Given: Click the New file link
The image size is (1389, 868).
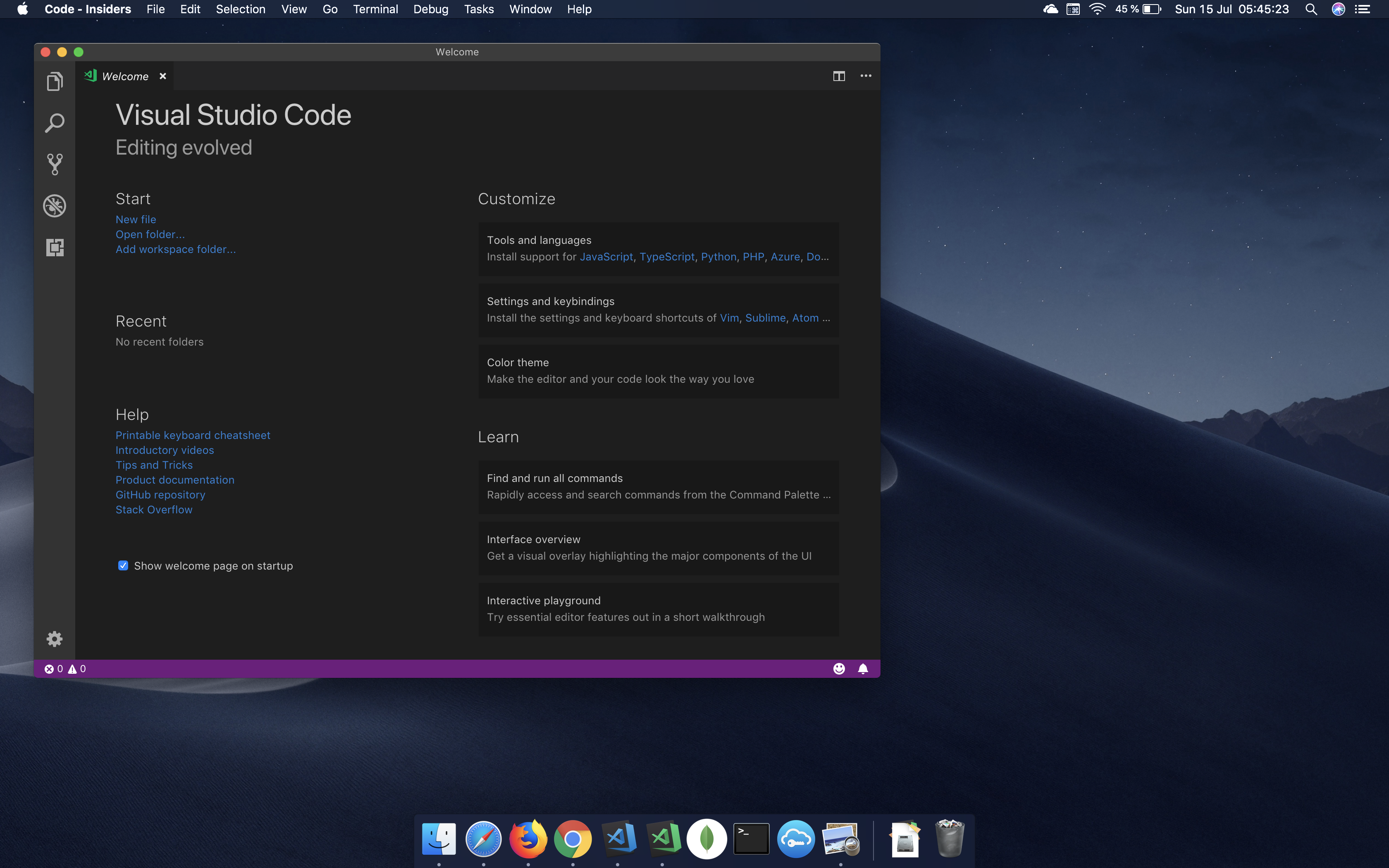Looking at the screenshot, I should [x=136, y=219].
